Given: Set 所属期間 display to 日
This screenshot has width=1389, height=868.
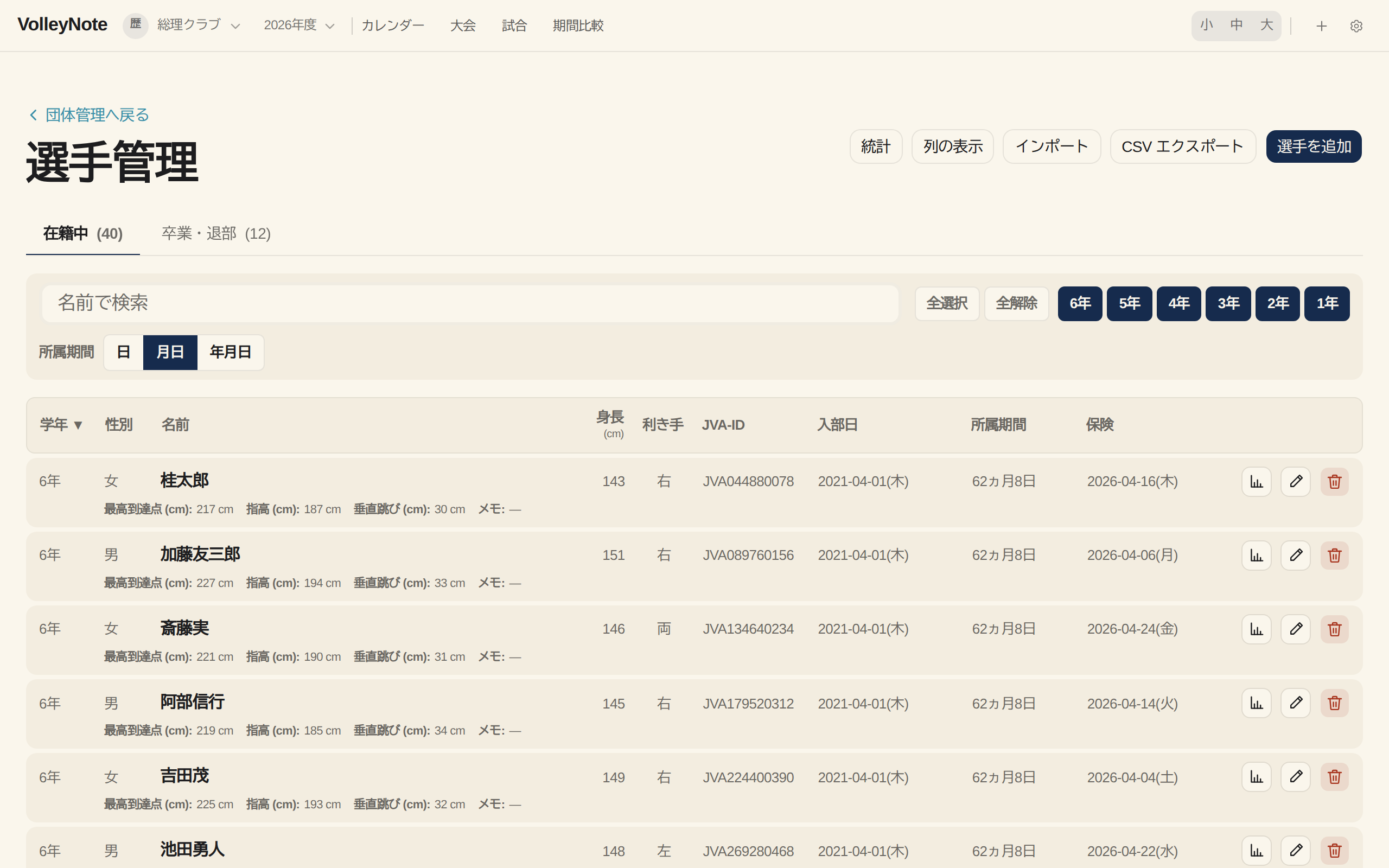Looking at the screenshot, I should coord(123,353).
